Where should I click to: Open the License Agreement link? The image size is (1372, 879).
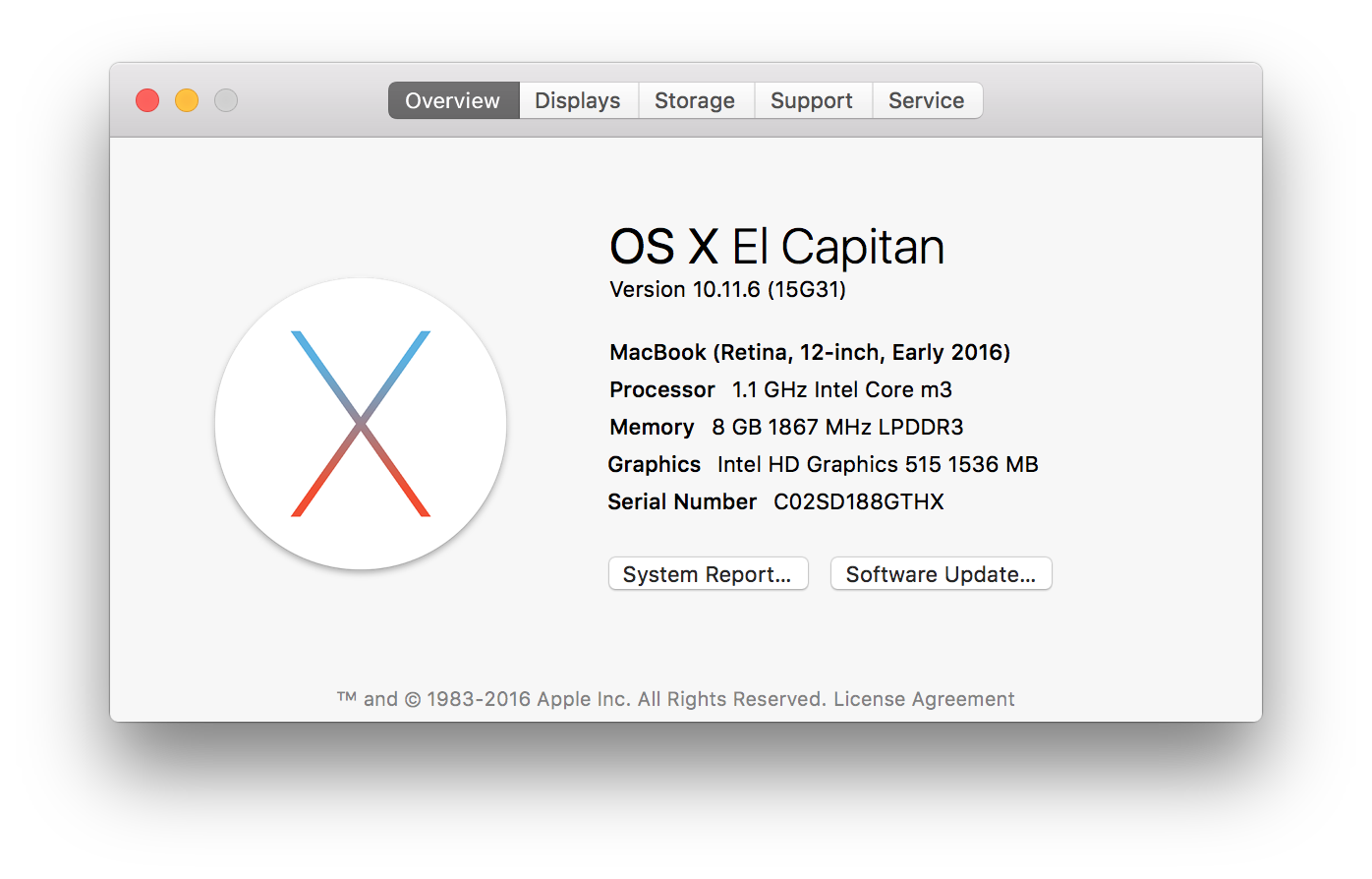pos(924,699)
